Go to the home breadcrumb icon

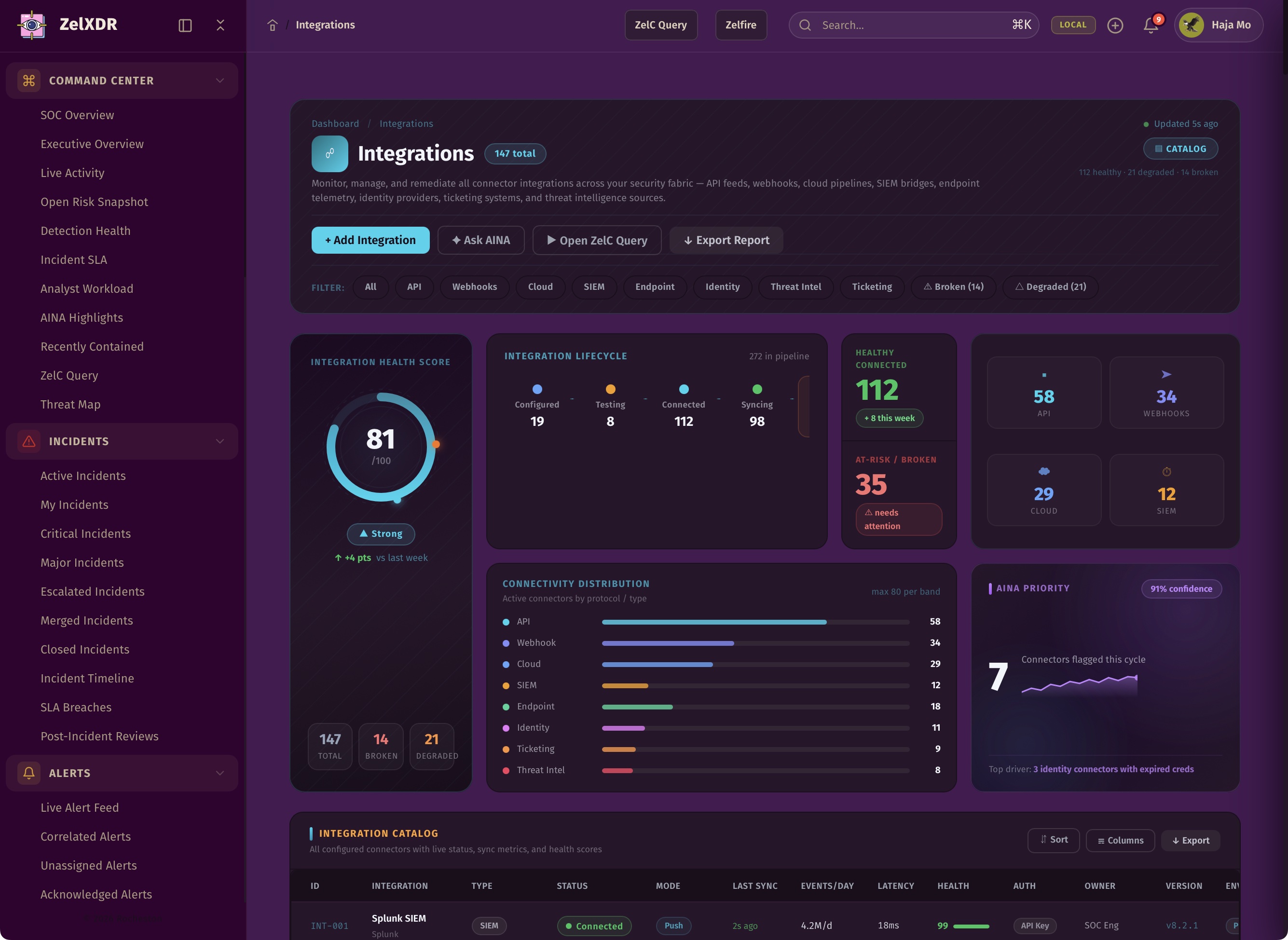pos(273,25)
